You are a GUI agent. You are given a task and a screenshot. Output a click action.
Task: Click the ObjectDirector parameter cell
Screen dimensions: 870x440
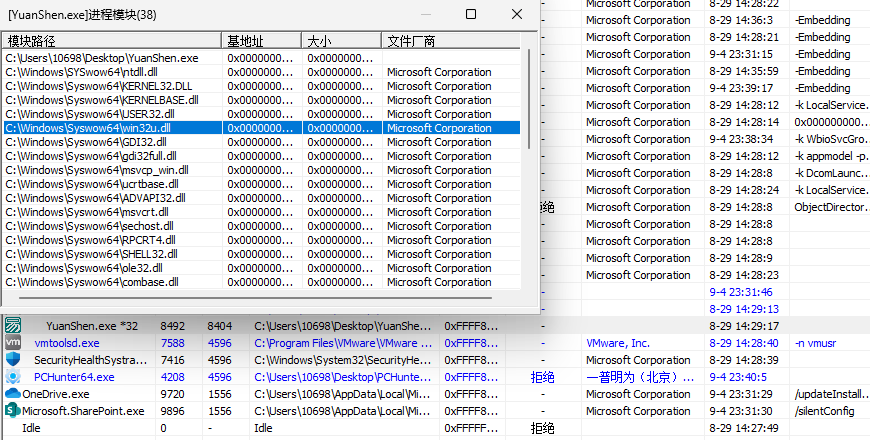pos(831,207)
